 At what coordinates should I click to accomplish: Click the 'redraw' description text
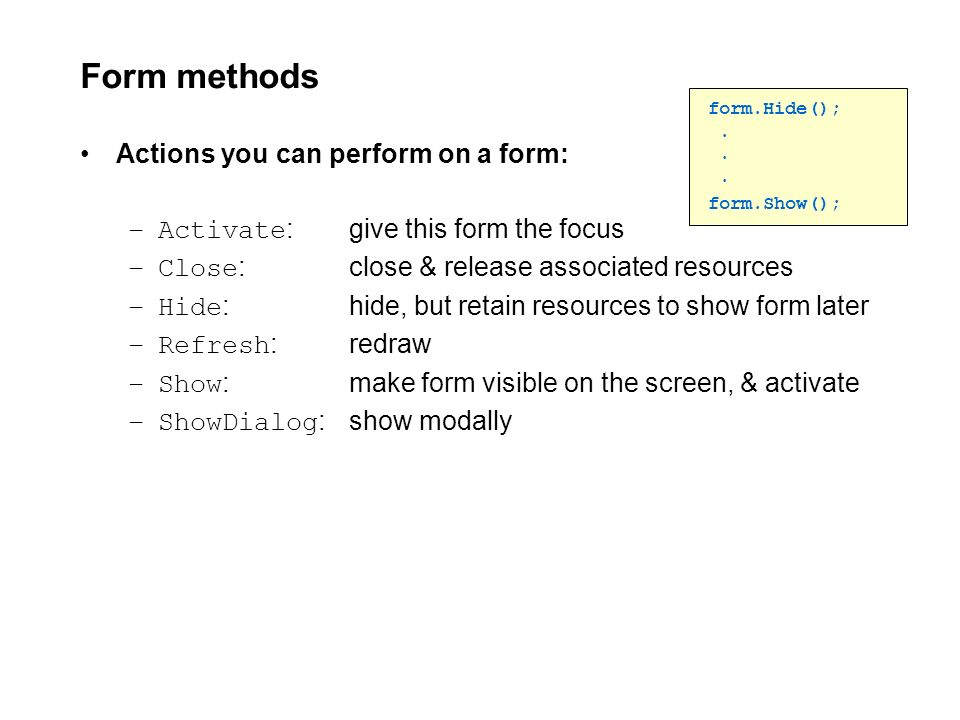(x=390, y=344)
